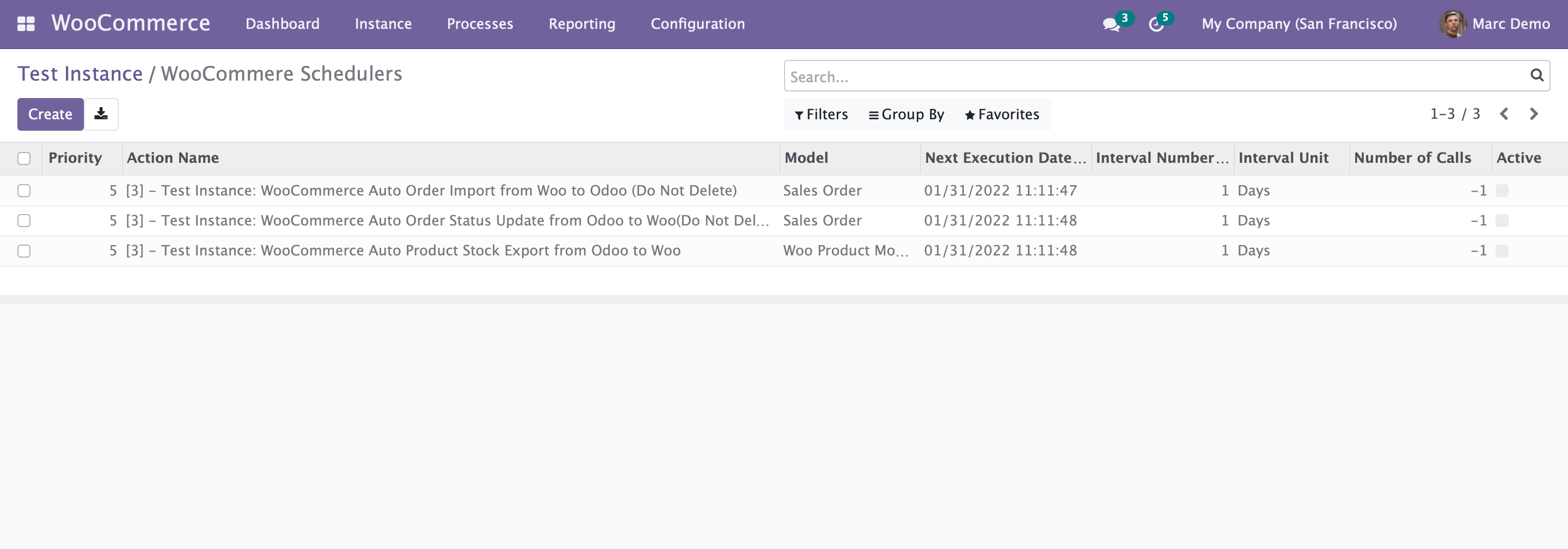Open the Group By menu

pyautogui.click(x=906, y=114)
